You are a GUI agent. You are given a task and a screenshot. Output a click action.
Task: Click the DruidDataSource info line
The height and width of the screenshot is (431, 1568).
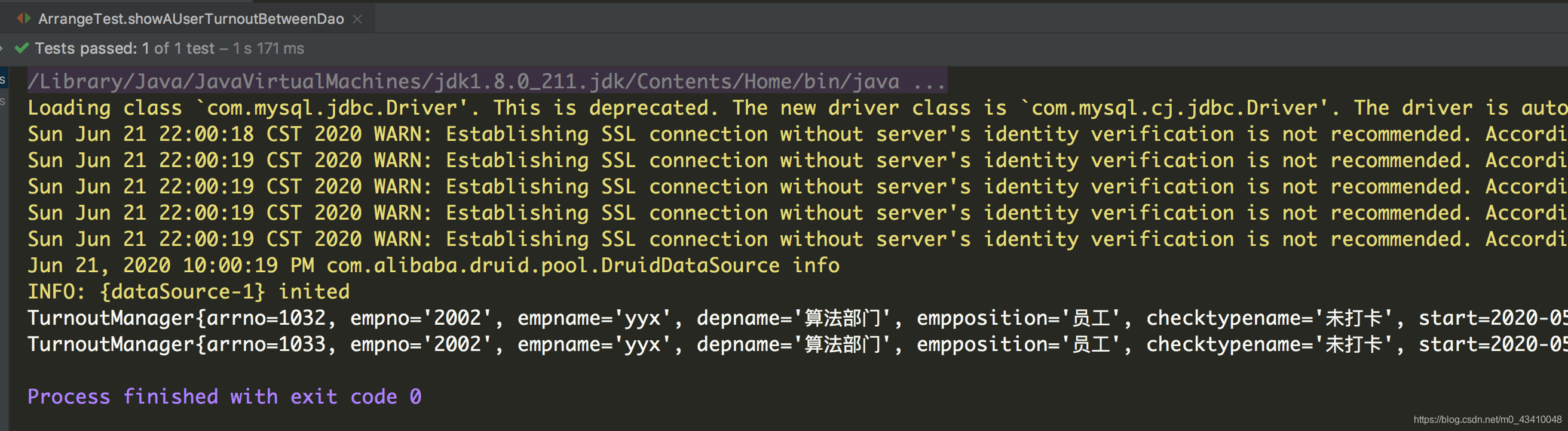(433, 266)
